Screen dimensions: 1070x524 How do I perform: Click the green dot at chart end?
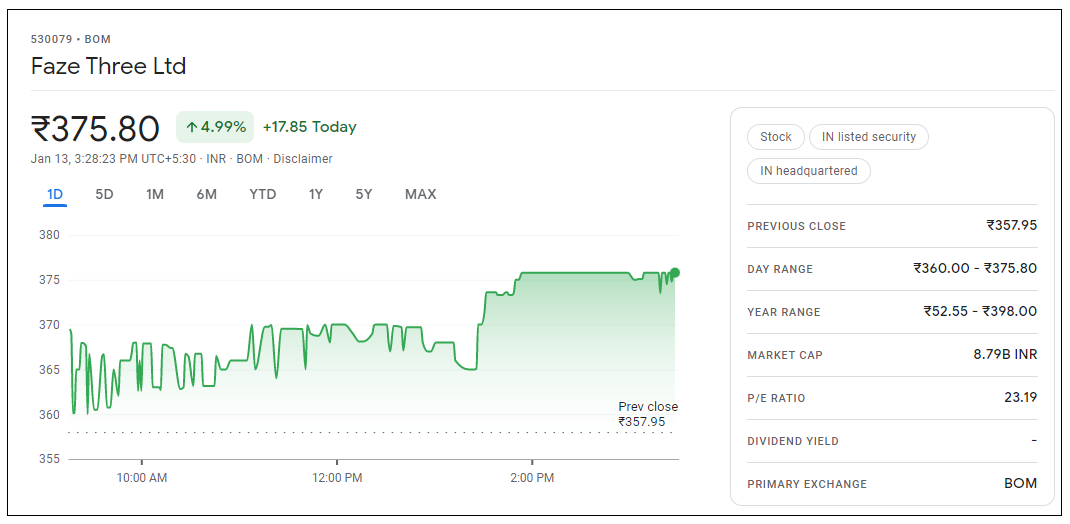click(x=675, y=273)
